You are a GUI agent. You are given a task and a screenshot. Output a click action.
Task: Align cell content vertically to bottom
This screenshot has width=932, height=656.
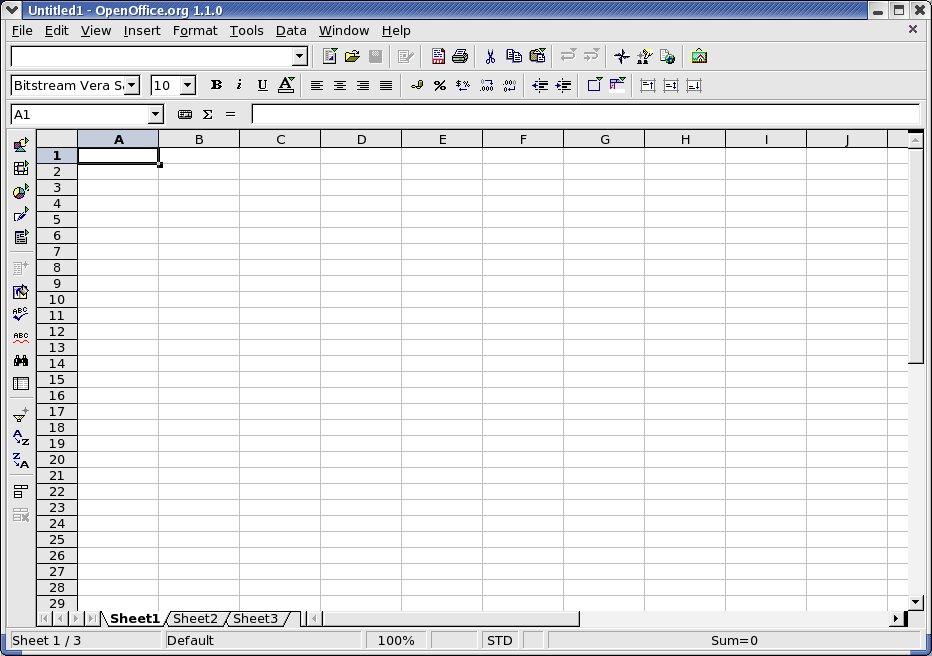[694, 85]
